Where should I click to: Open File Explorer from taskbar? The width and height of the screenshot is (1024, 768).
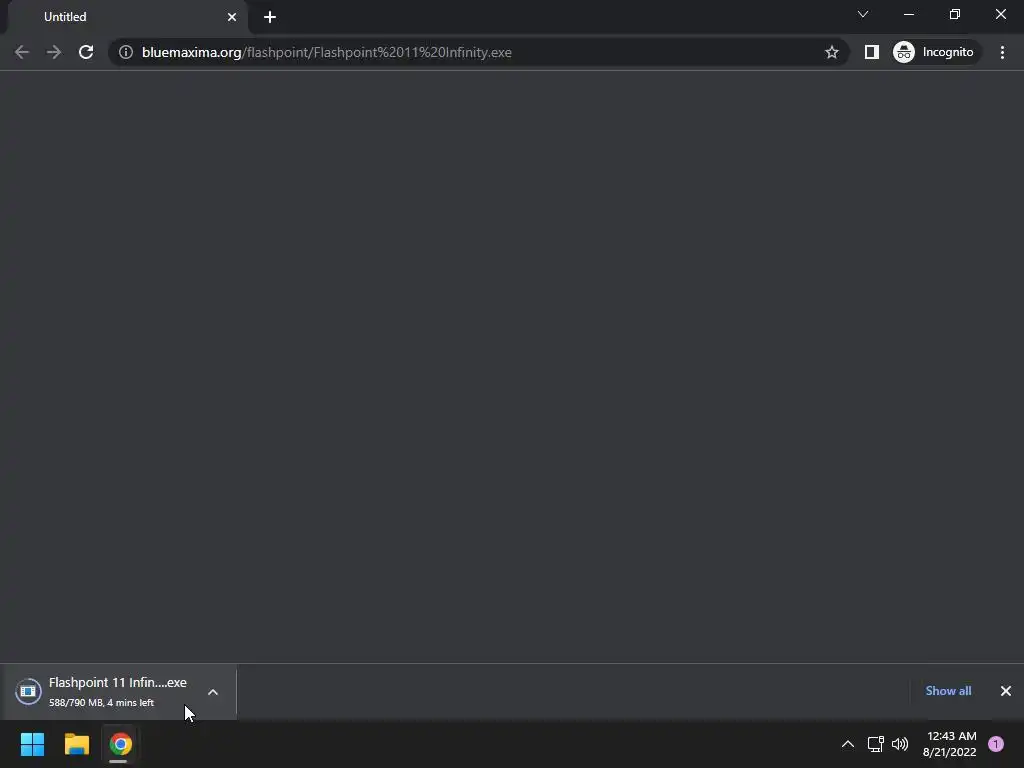(76, 744)
